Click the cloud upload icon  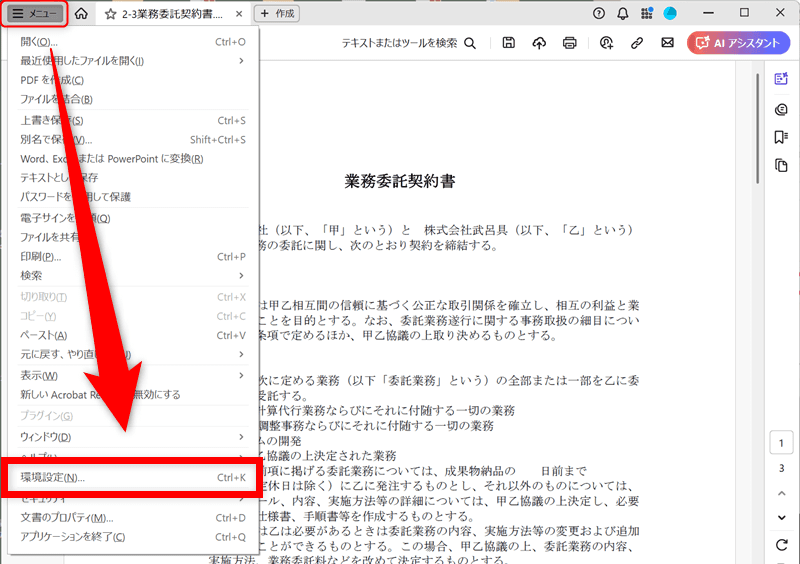click(539, 43)
